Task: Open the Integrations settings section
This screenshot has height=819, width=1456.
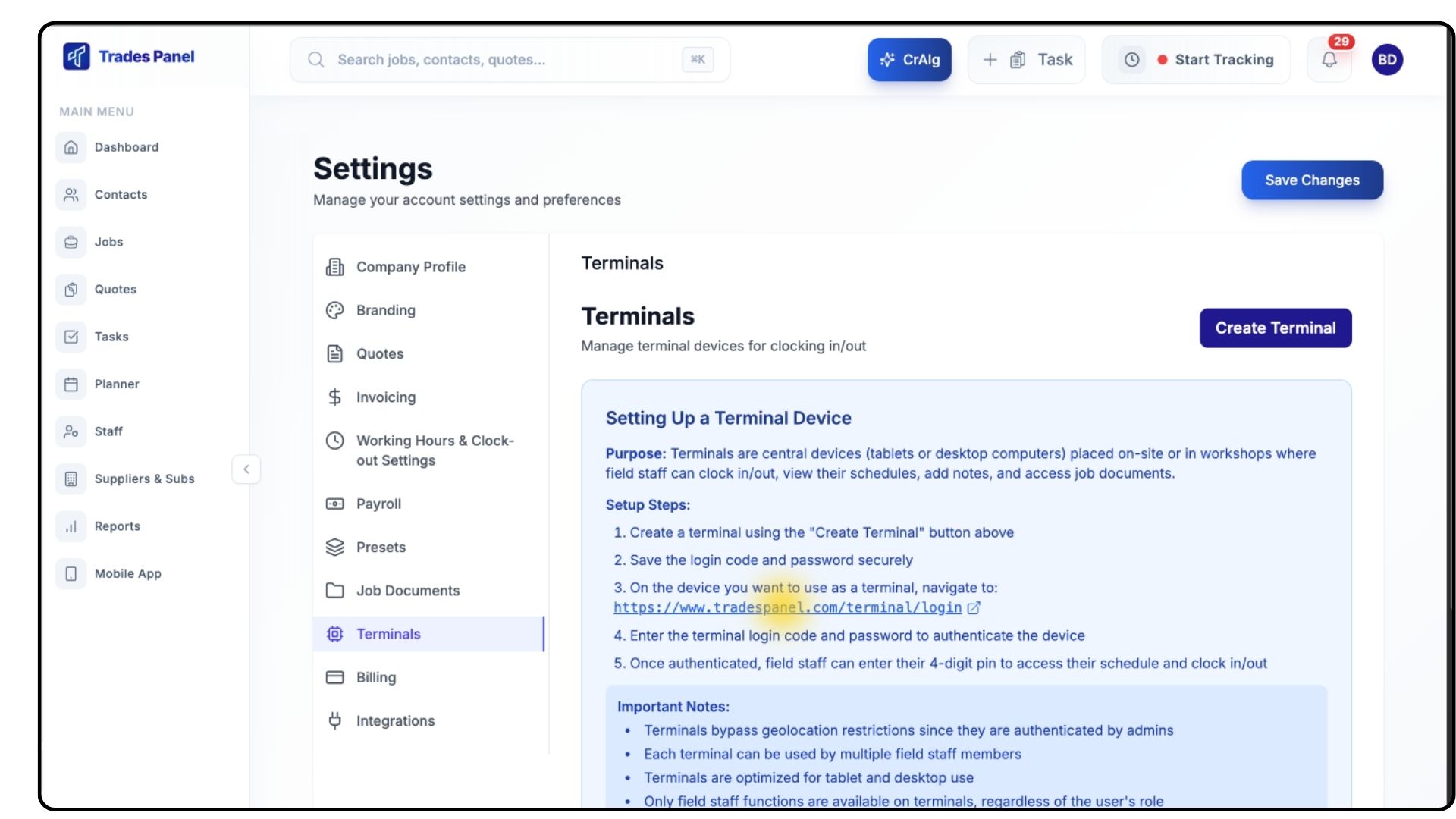Action: tap(395, 721)
